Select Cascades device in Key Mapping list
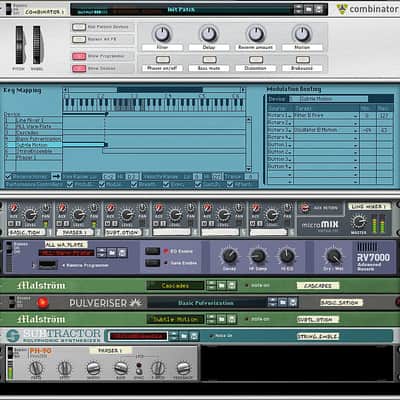The image size is (400, 400). coord(33,133)
